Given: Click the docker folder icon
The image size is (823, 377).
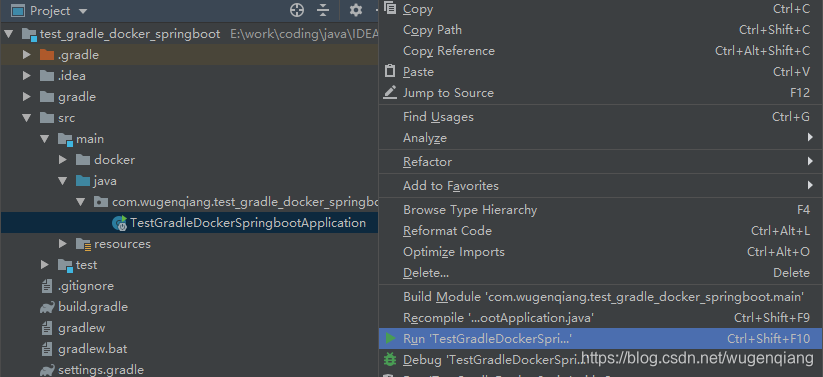Looking at the screenshot, I should (x=83, y=160).
